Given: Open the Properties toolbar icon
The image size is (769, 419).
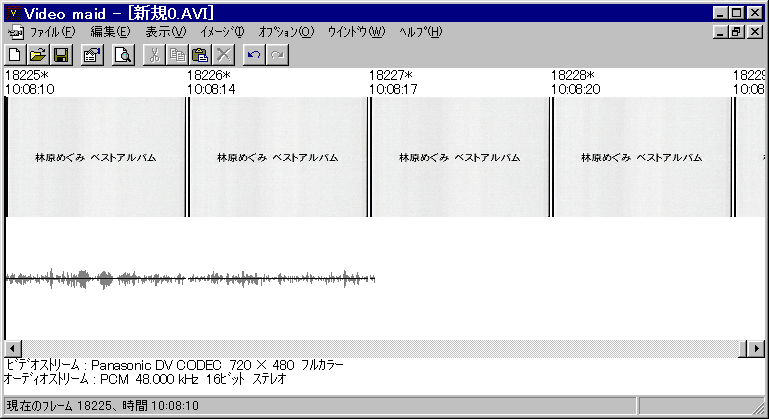Looking at the screenshot, I should 91,55.
